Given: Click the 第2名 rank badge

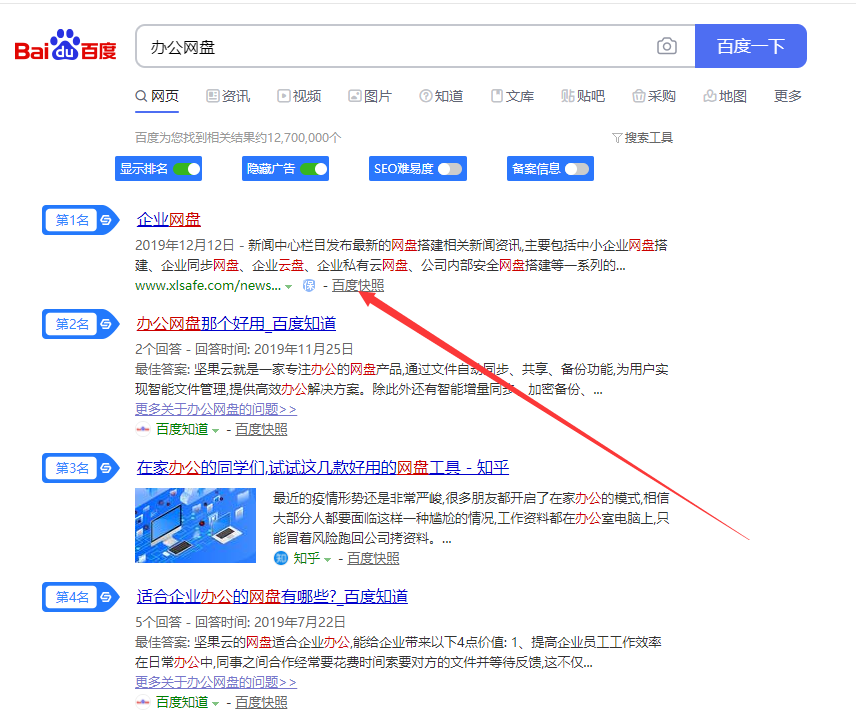Looking at the screenshot, I should click(80, 324).
